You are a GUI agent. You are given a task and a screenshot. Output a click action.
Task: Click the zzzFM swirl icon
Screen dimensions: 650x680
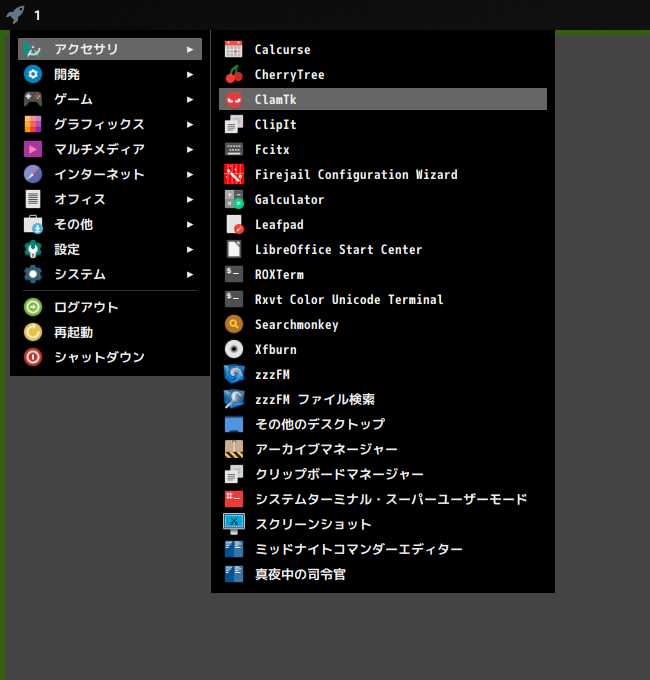pos(234,374)
